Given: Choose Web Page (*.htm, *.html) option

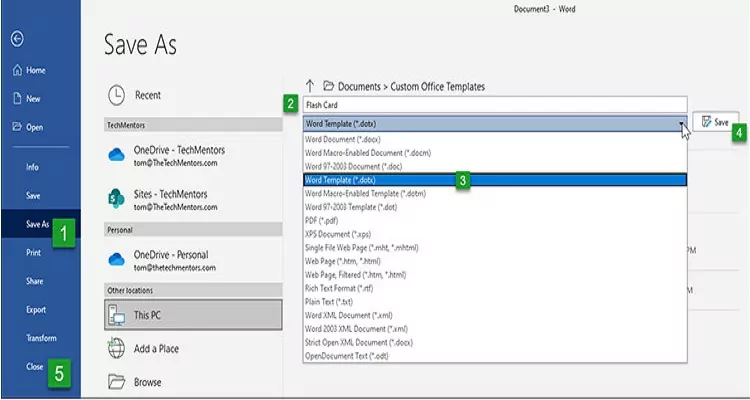Looking at the screenshot, I should [495, 261].
